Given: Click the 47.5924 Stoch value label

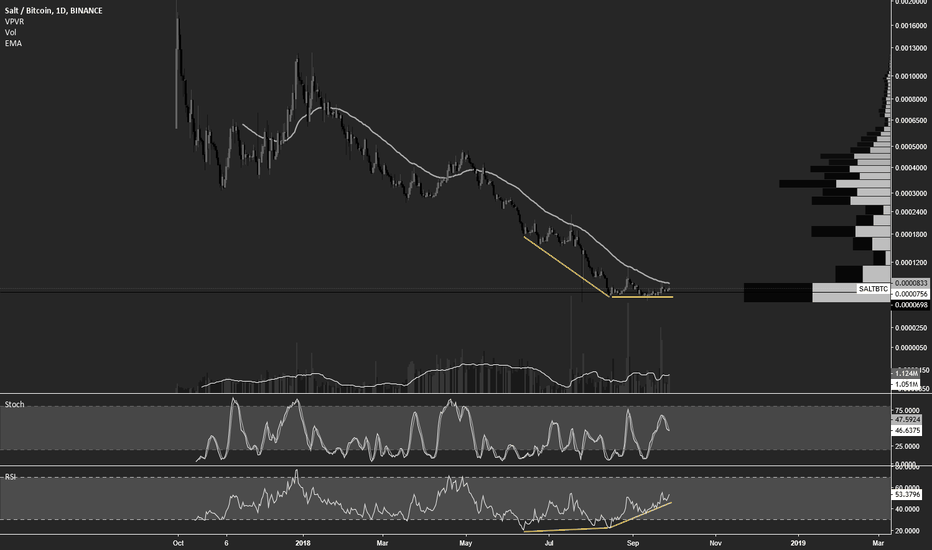Looking at the screenshot, I should click(x=908, y=420).
